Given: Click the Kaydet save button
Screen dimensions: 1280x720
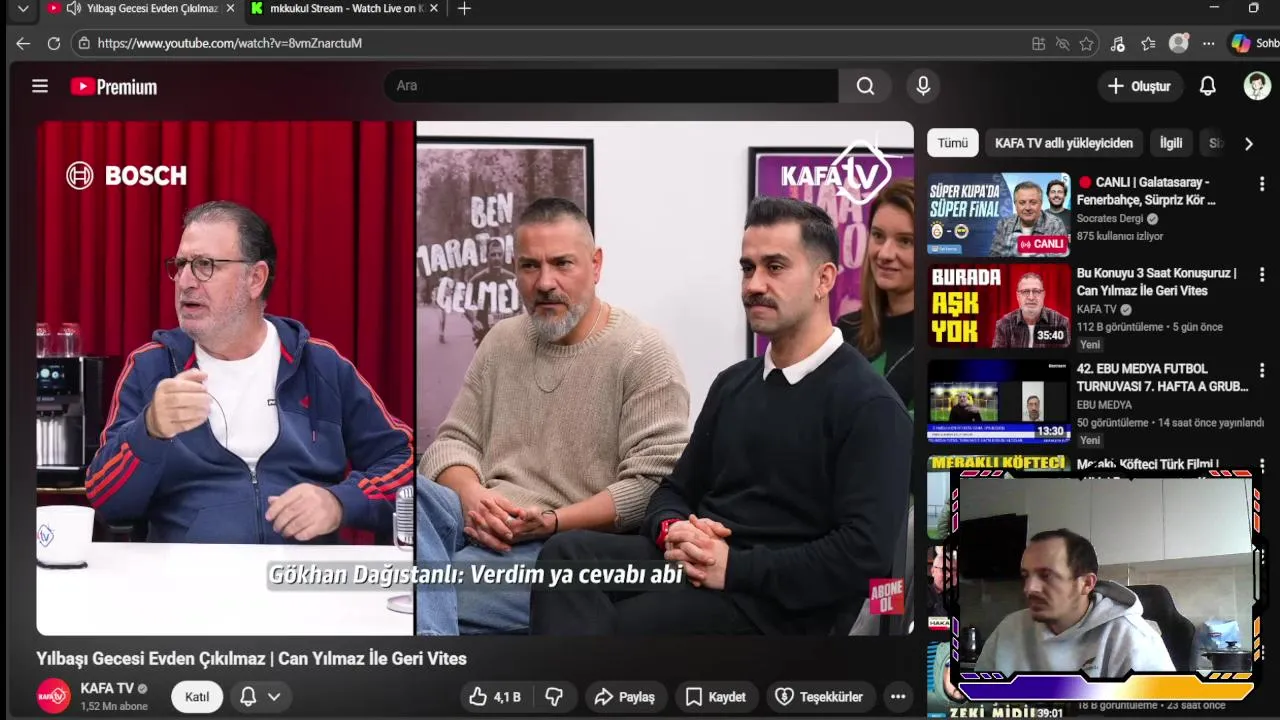Looking at the screenshot, I should click(716, 697).
